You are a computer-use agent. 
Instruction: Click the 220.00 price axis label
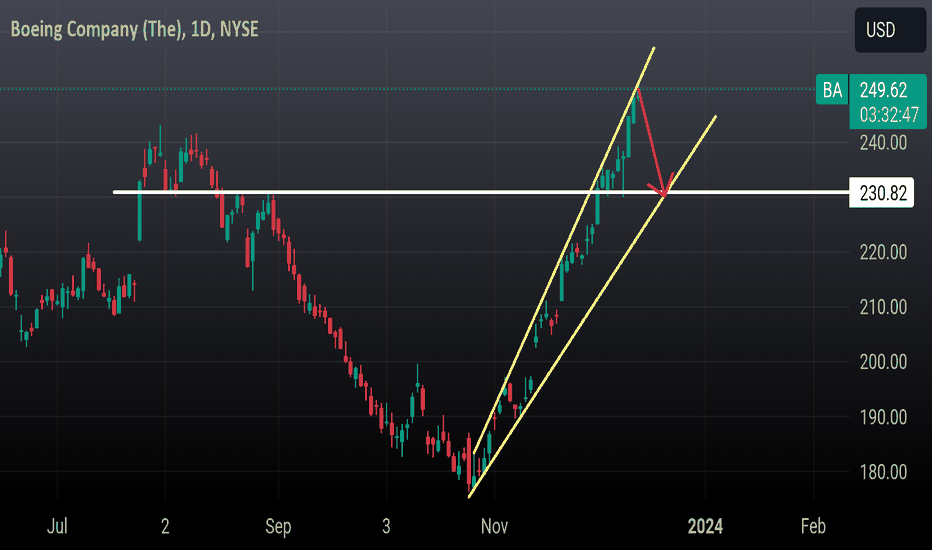[x=883, y=252]
